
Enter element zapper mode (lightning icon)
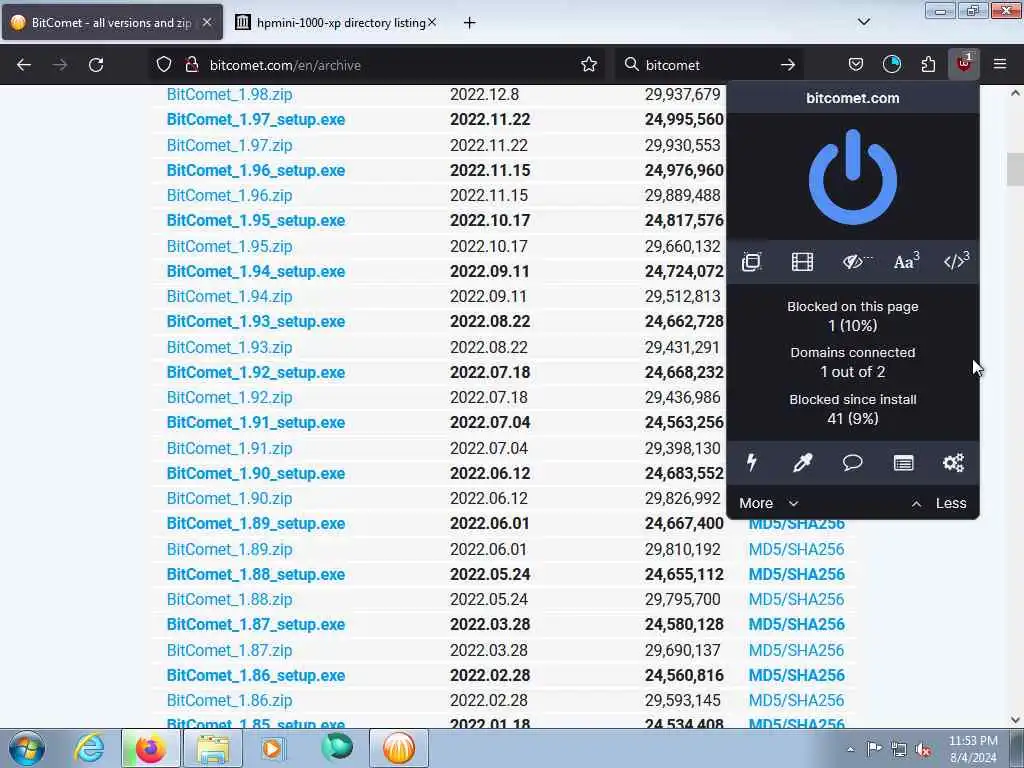(x=752, y=463)
